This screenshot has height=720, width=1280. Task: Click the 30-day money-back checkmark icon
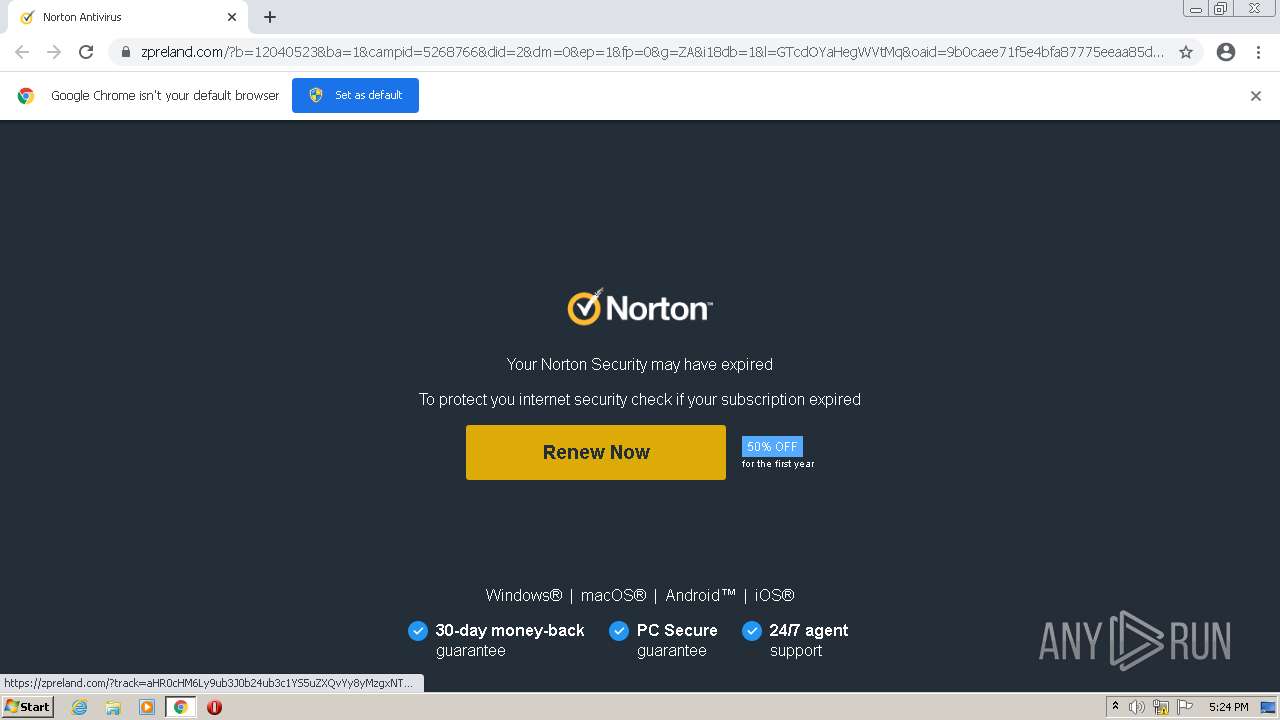point(418,630)
